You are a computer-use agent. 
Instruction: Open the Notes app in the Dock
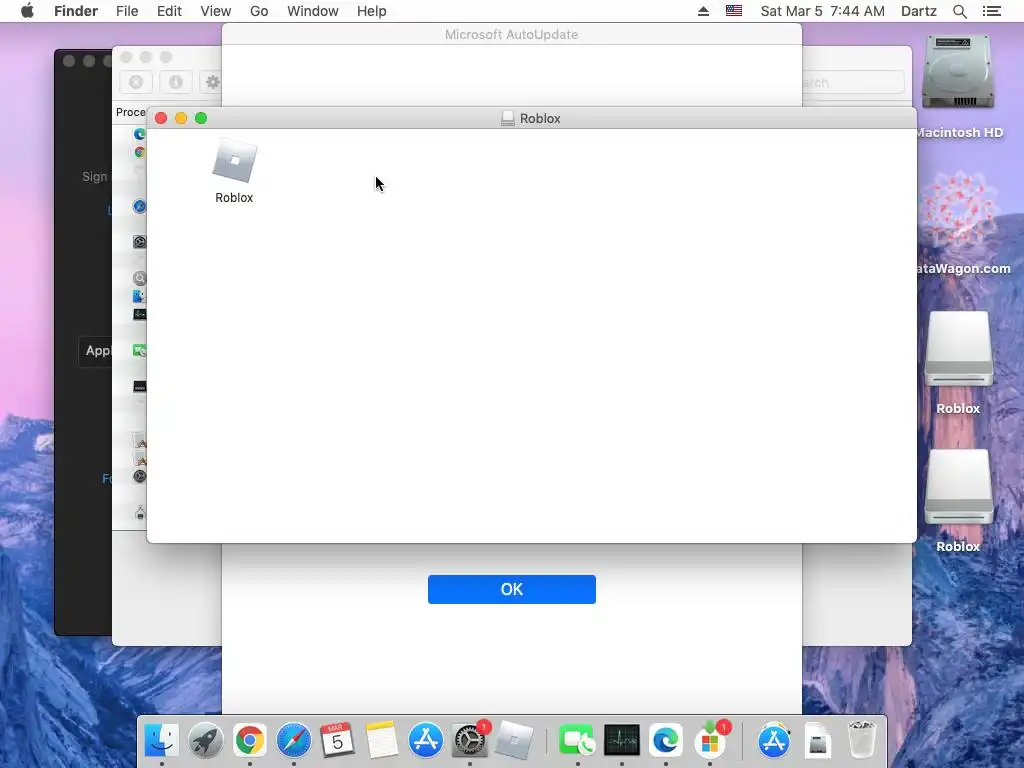(x=382, y=741)
